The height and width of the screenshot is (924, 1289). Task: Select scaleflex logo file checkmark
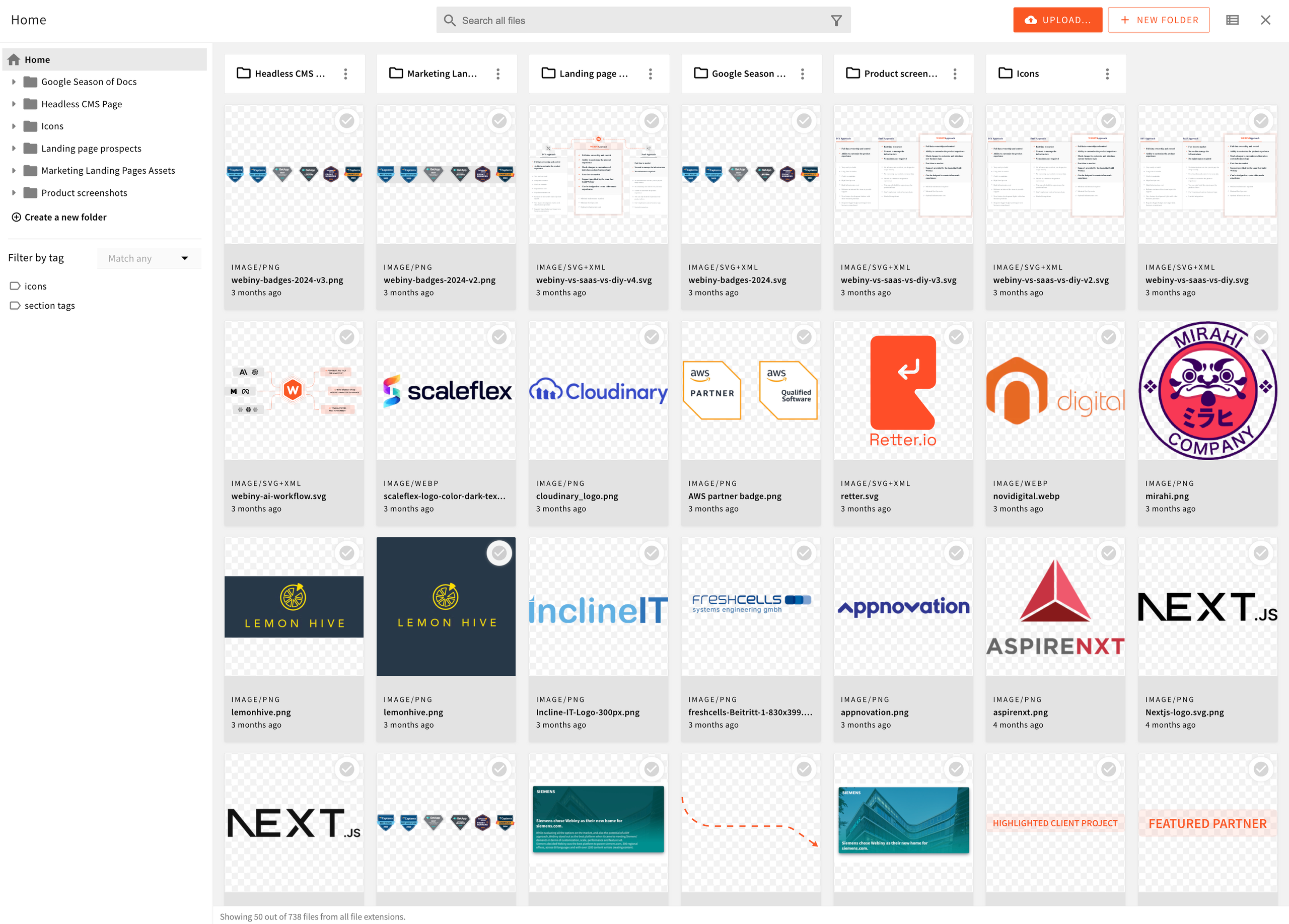tap(499, 337)
